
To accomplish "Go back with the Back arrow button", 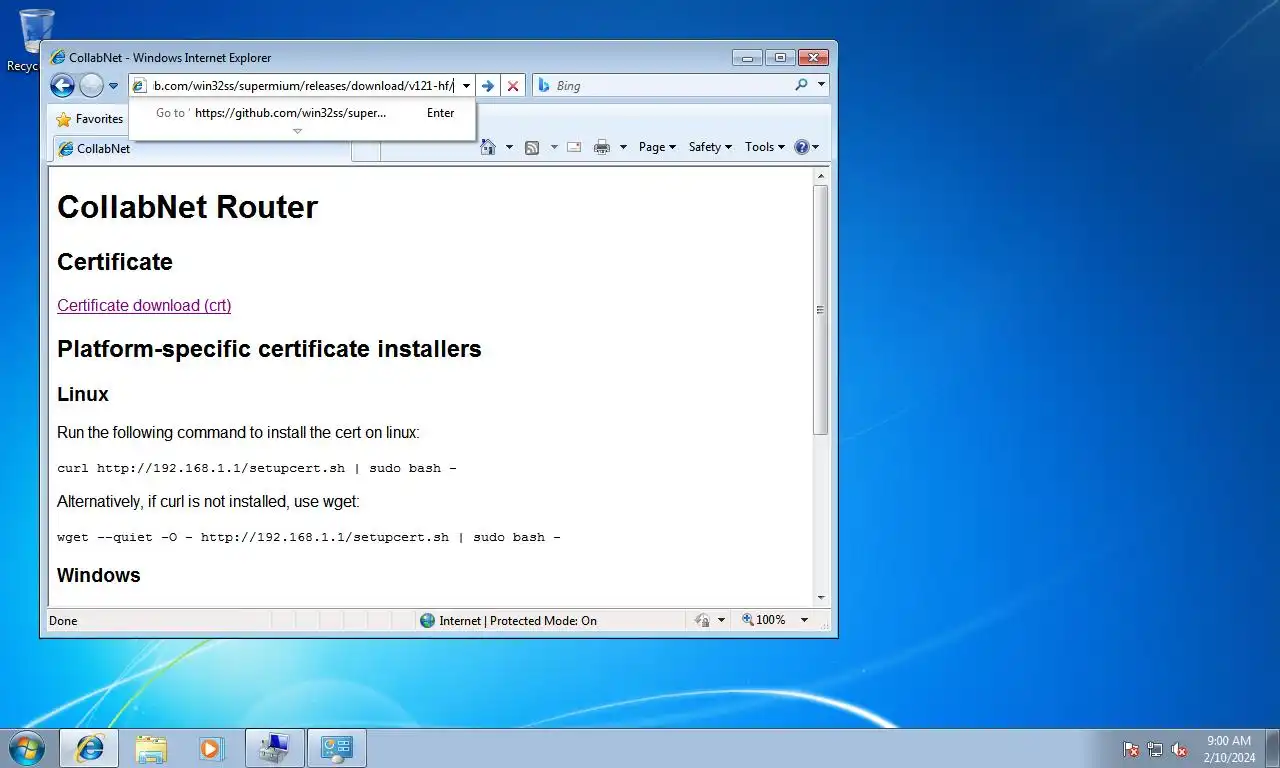I will click(62, 86).
